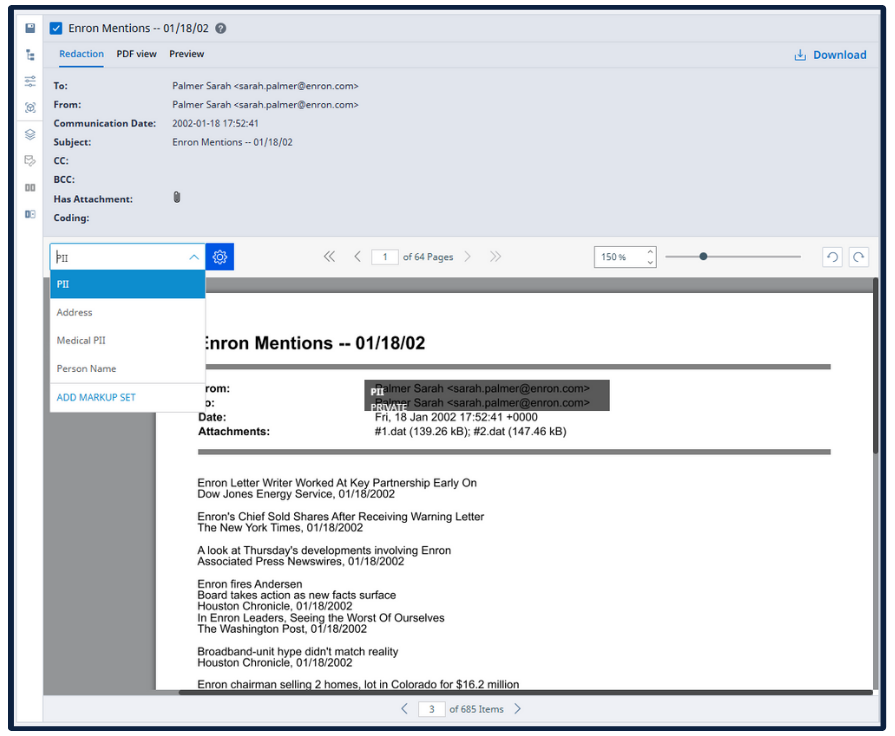Choose Person Name markup set option
The height and width of the screenshot is (736, 895).
86,369
